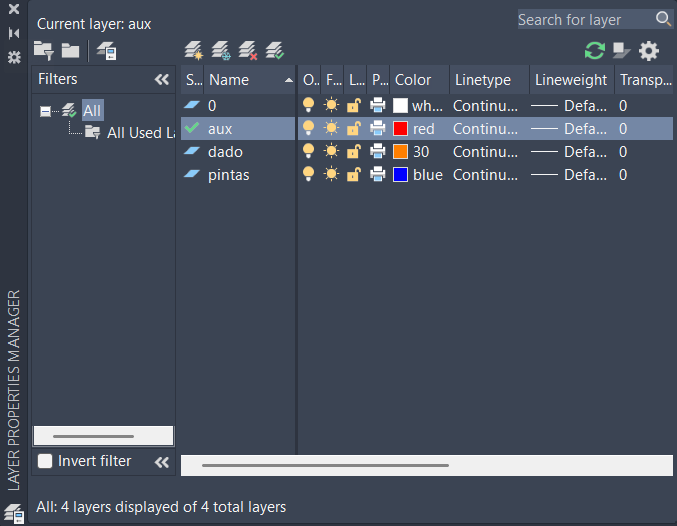Enable the Invert filter checkbox

45,461
